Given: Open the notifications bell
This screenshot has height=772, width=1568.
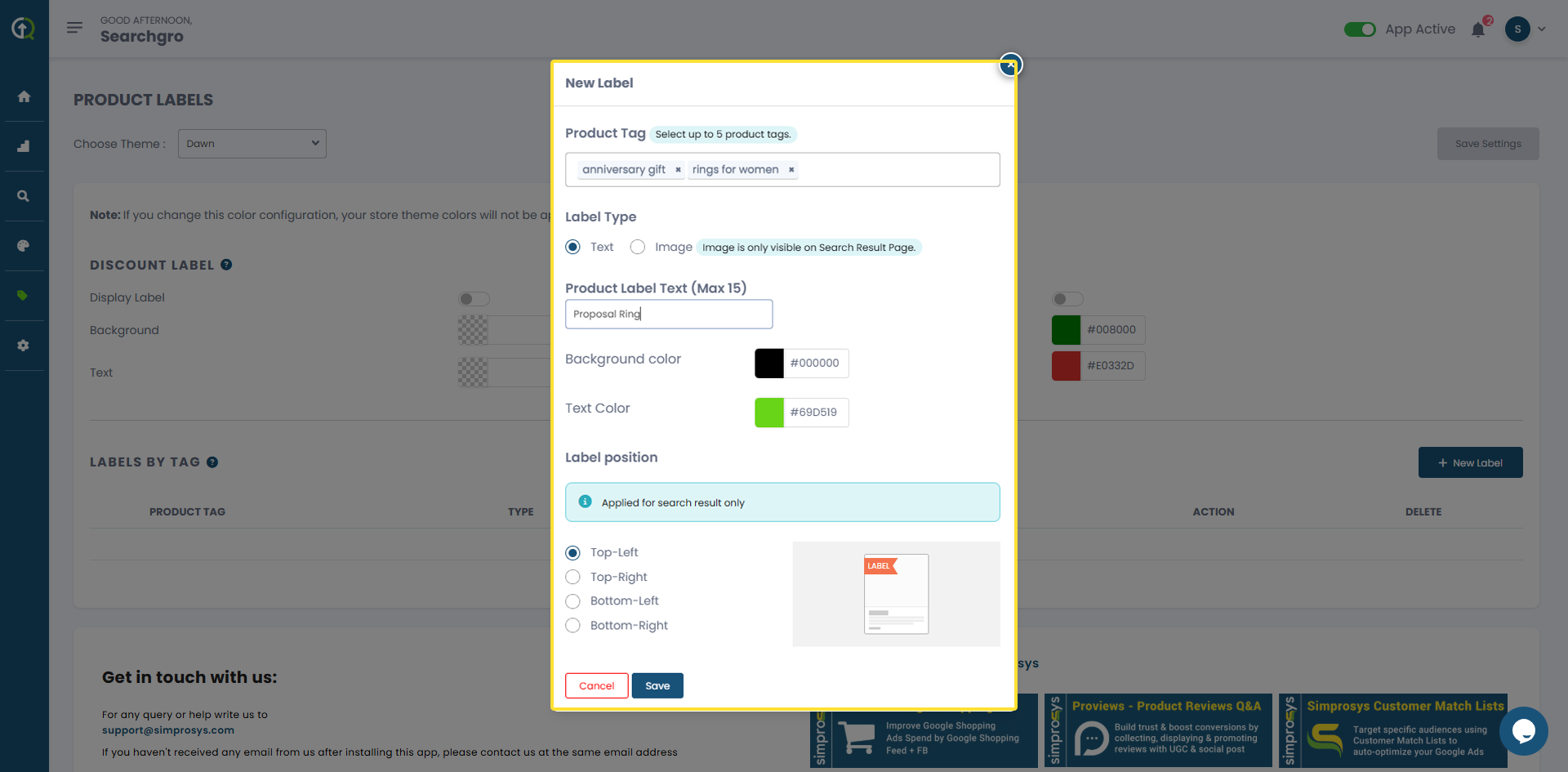Looking at the screenshot, I should [1478, 30].
